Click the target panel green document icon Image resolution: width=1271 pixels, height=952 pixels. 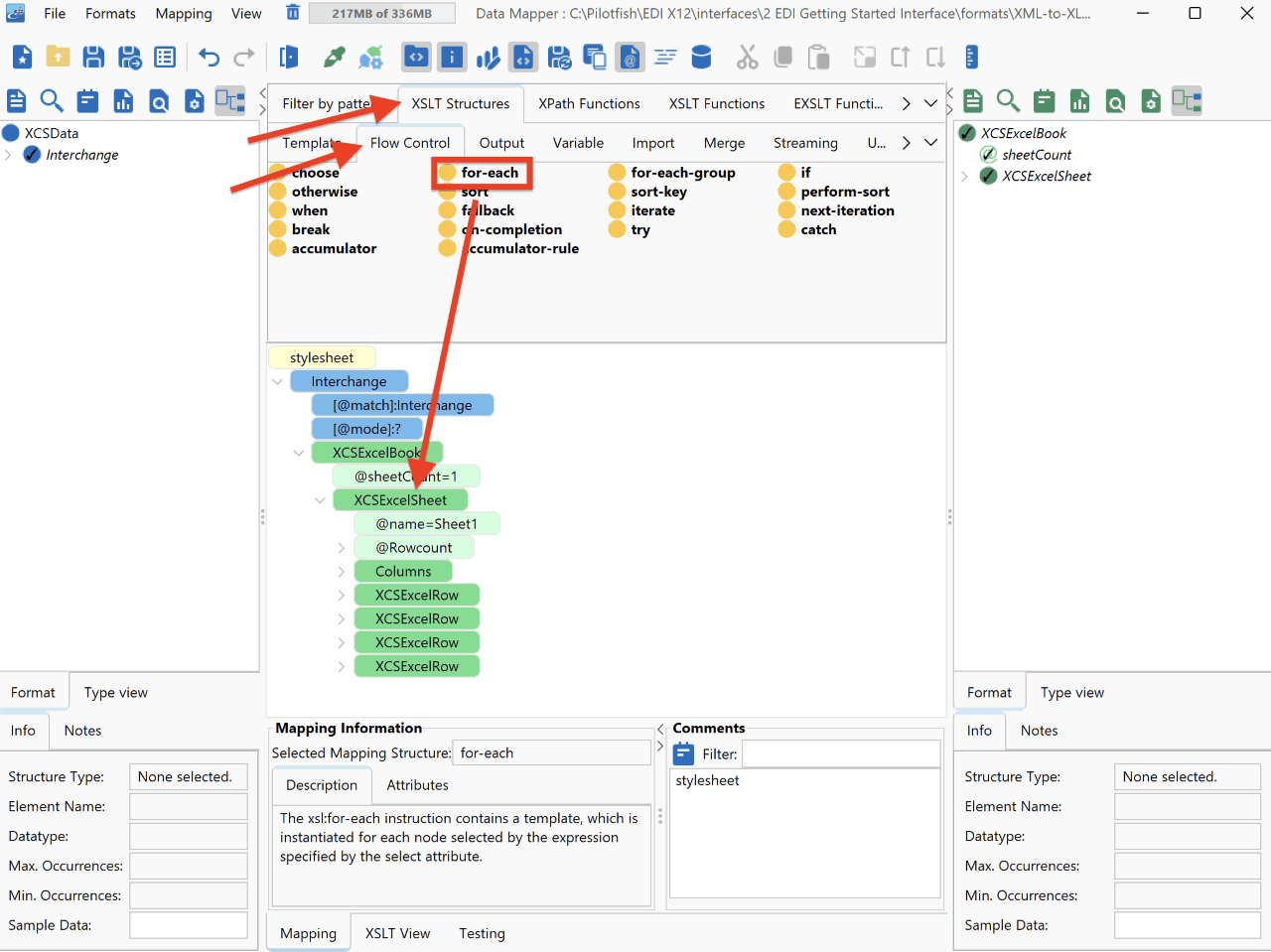point(973,100)
